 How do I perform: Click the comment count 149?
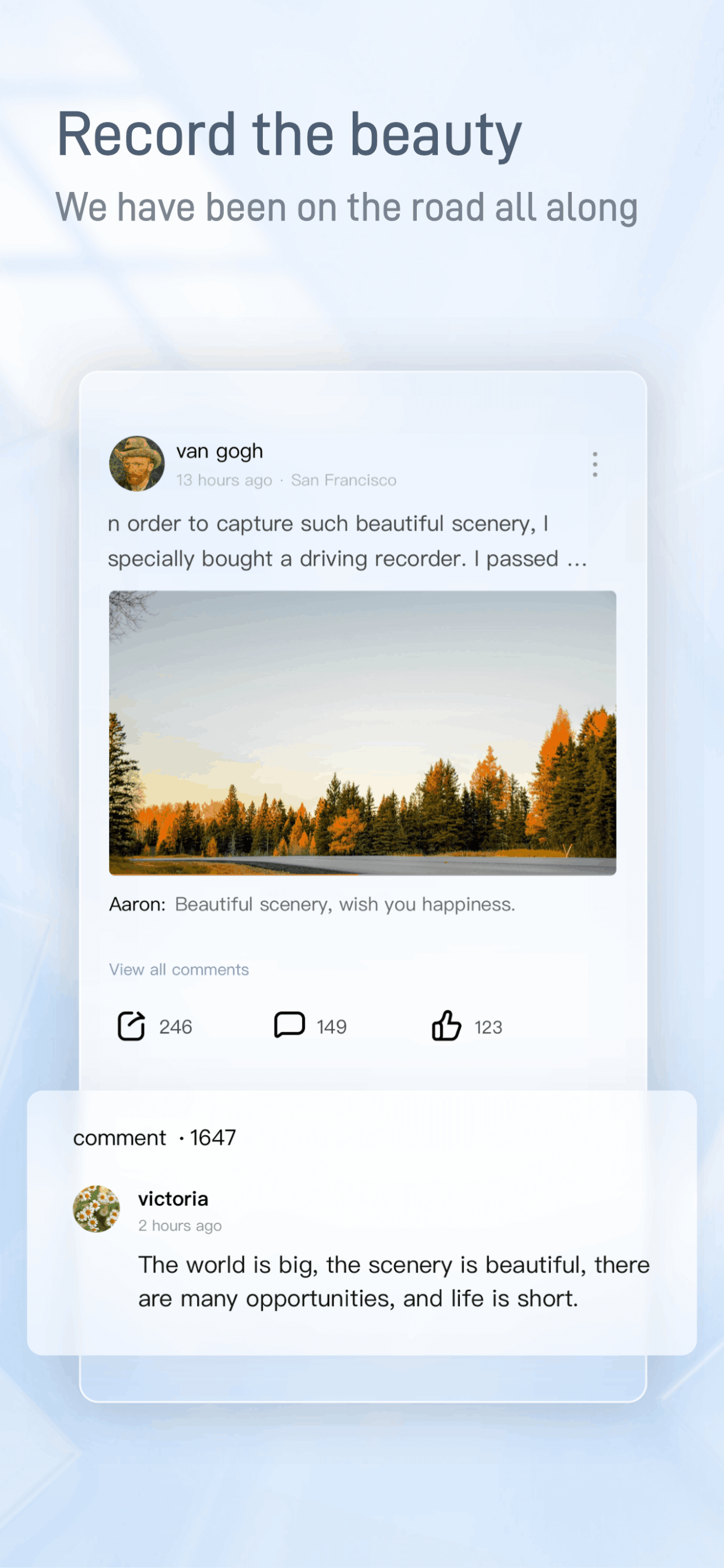(332, 1027)
